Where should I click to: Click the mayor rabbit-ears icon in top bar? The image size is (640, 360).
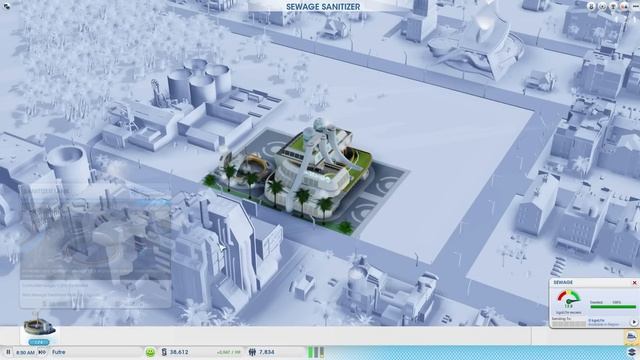592,6
